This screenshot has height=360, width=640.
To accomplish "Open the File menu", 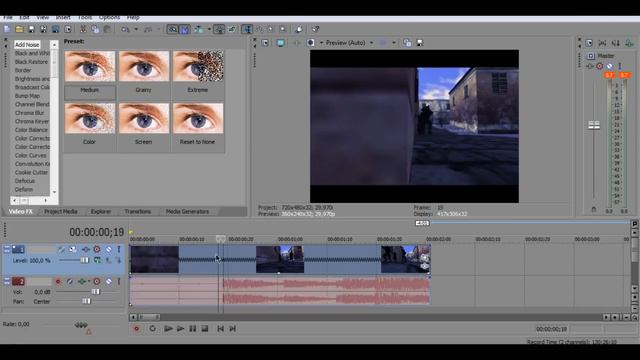I will (8, 18).
